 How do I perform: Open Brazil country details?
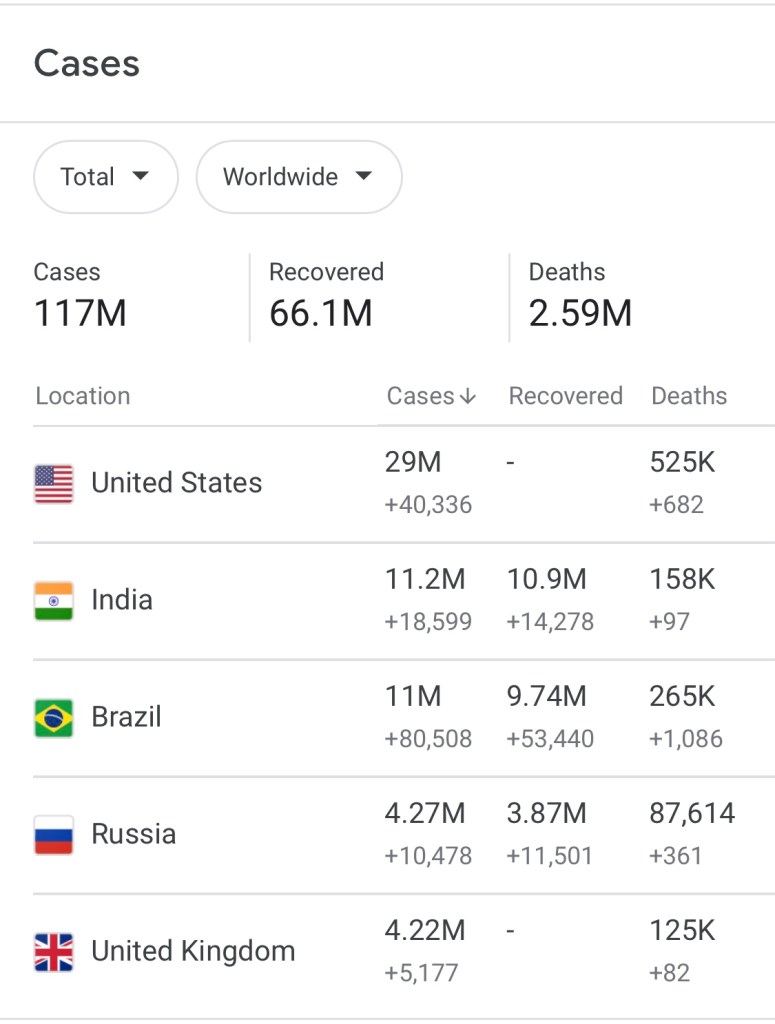pyautogui.click(x=126, y=717)
